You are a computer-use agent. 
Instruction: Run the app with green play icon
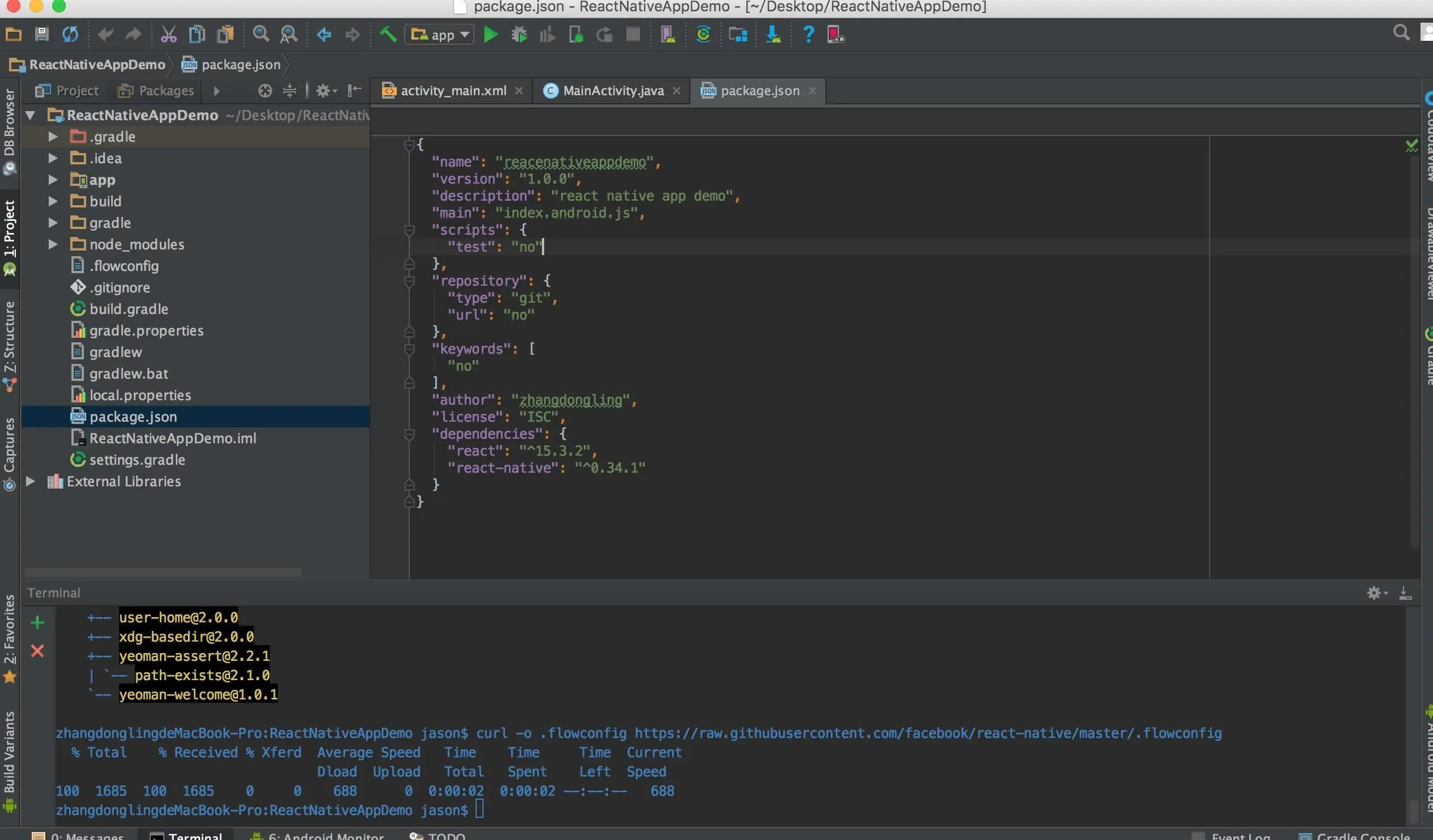(x=490, y=34)
